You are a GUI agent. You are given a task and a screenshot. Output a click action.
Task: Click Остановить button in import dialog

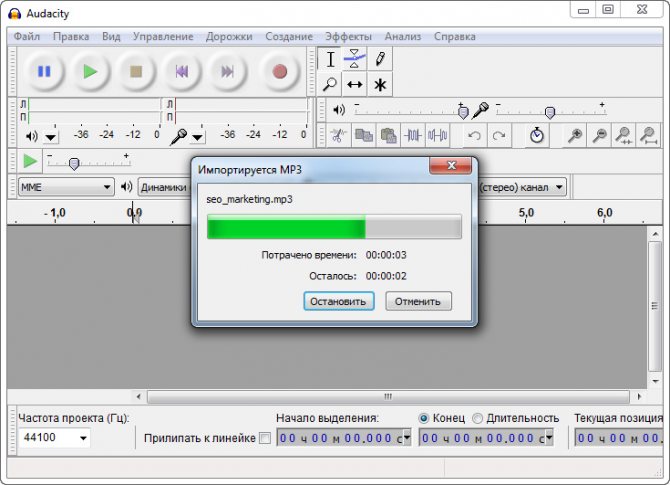tap(338, 301)
